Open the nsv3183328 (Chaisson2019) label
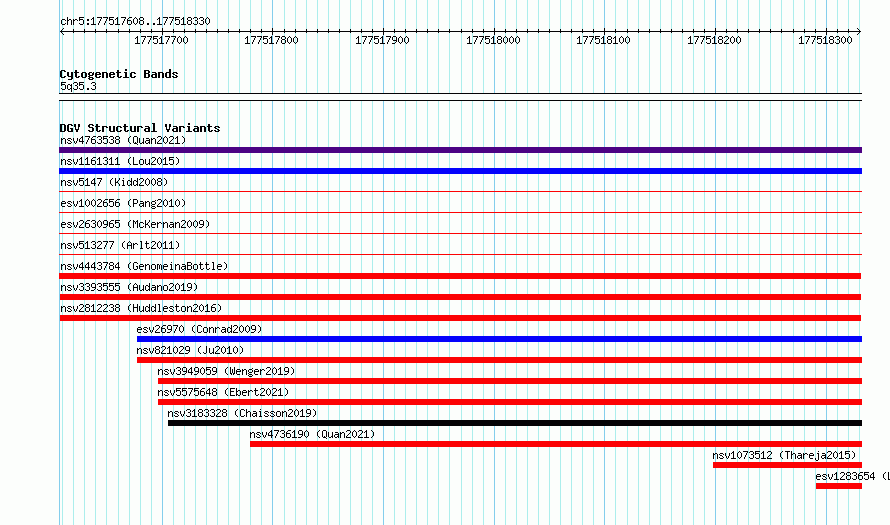This screenshot has height=525, width=890. (x=242, y=413)
